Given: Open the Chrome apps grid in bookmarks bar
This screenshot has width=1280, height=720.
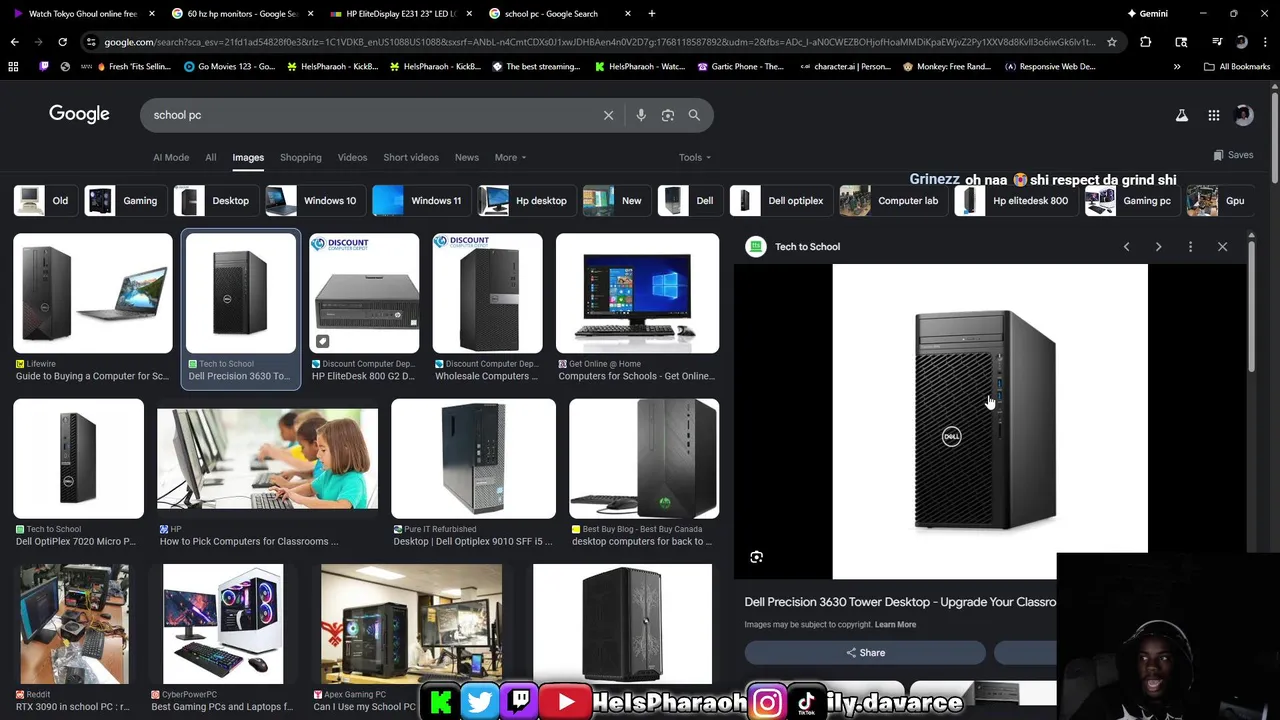Looking at the screenshot, I should coord(13,67).
